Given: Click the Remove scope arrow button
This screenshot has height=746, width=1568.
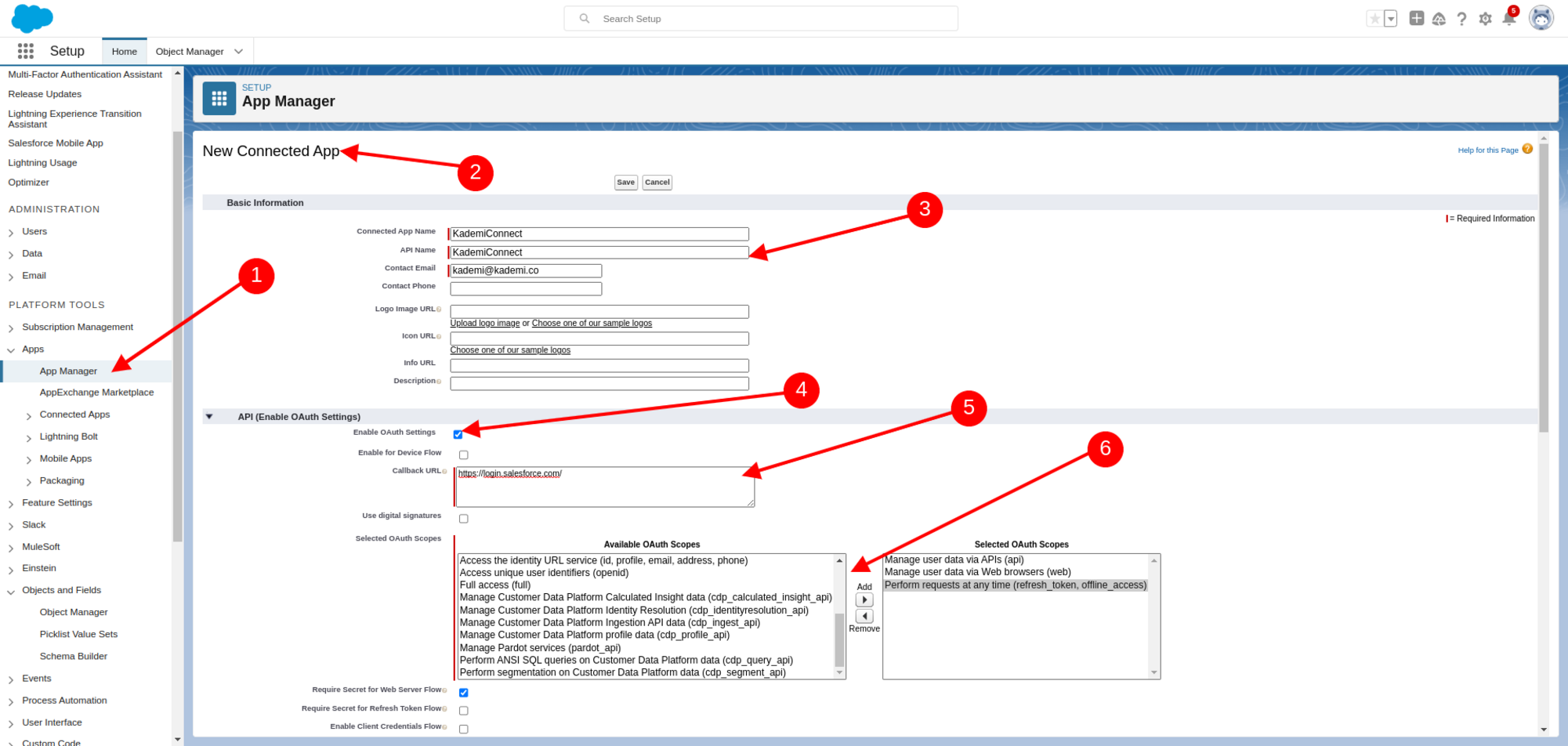Looking at the screenshot, I should (x=864, y=616).
